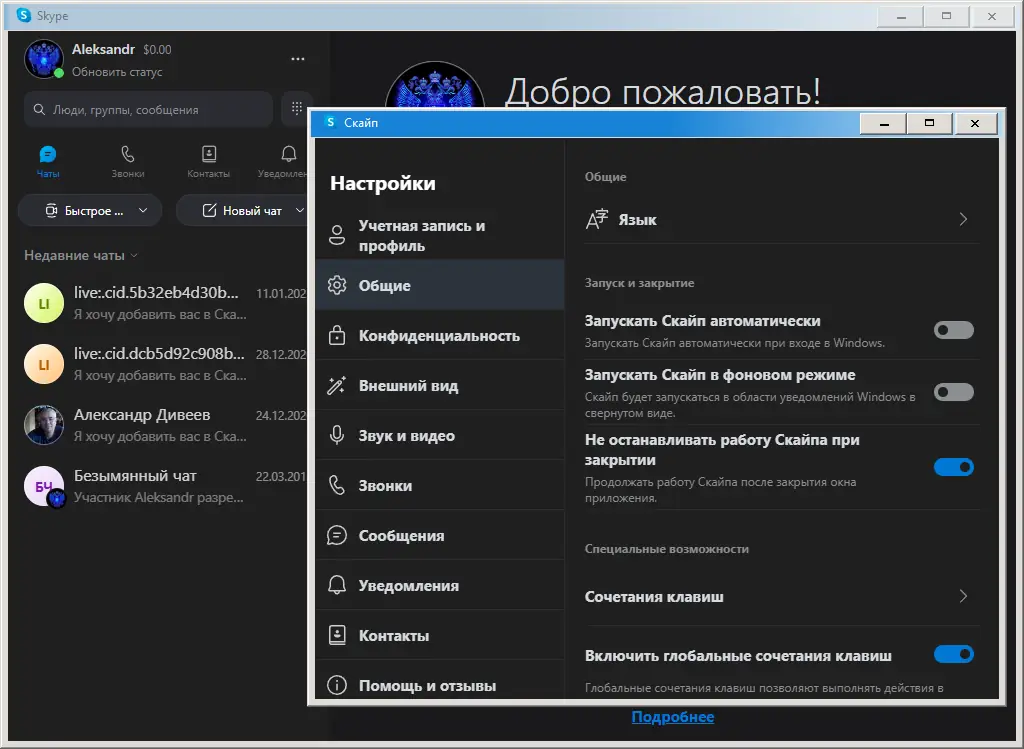
Task: Click the dialpad icon beside search
Action: pyautogui.click(x=297, y=108)
